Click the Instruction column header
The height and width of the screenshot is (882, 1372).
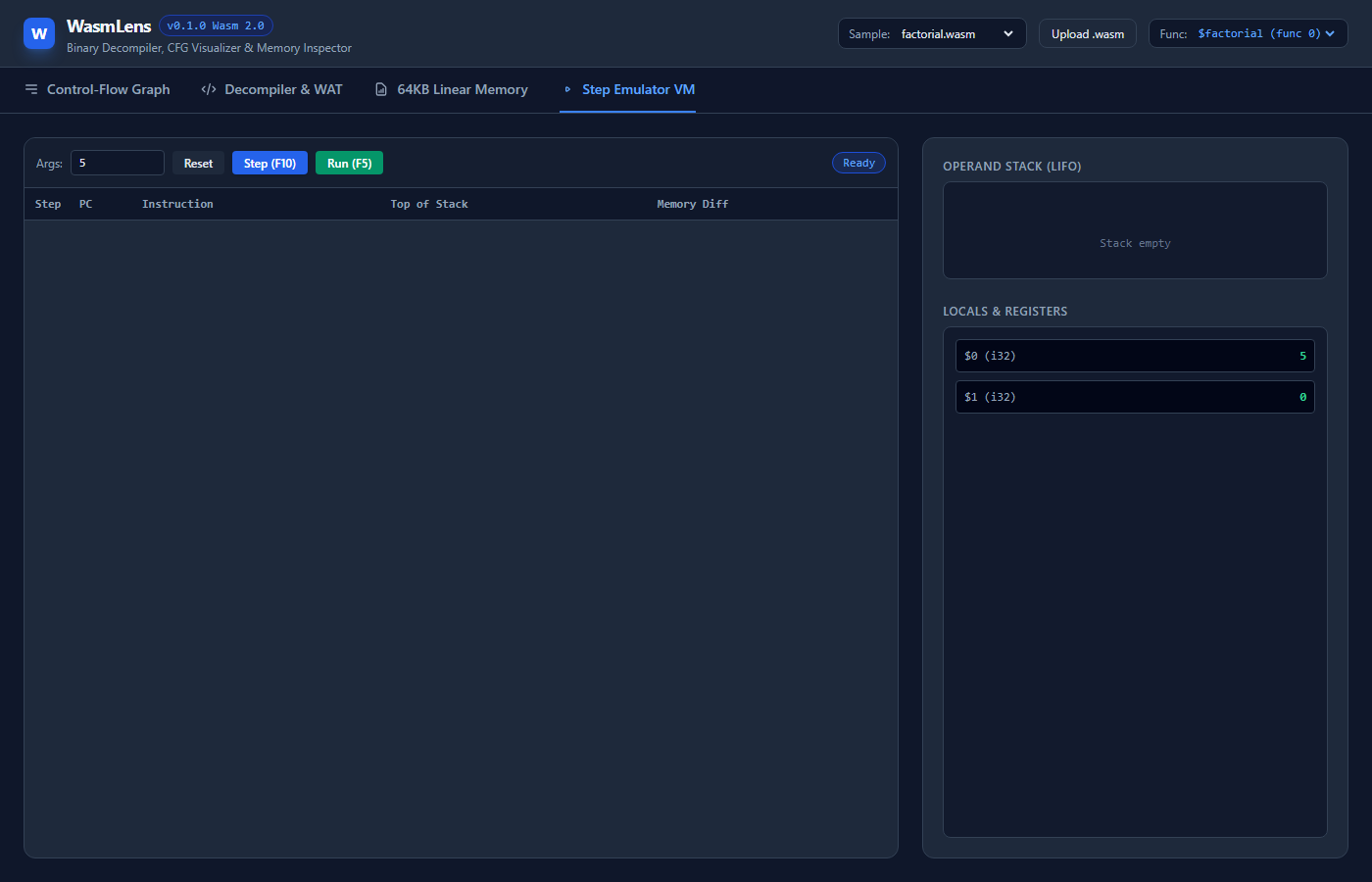pyautogui.click(x=177, y=204)
